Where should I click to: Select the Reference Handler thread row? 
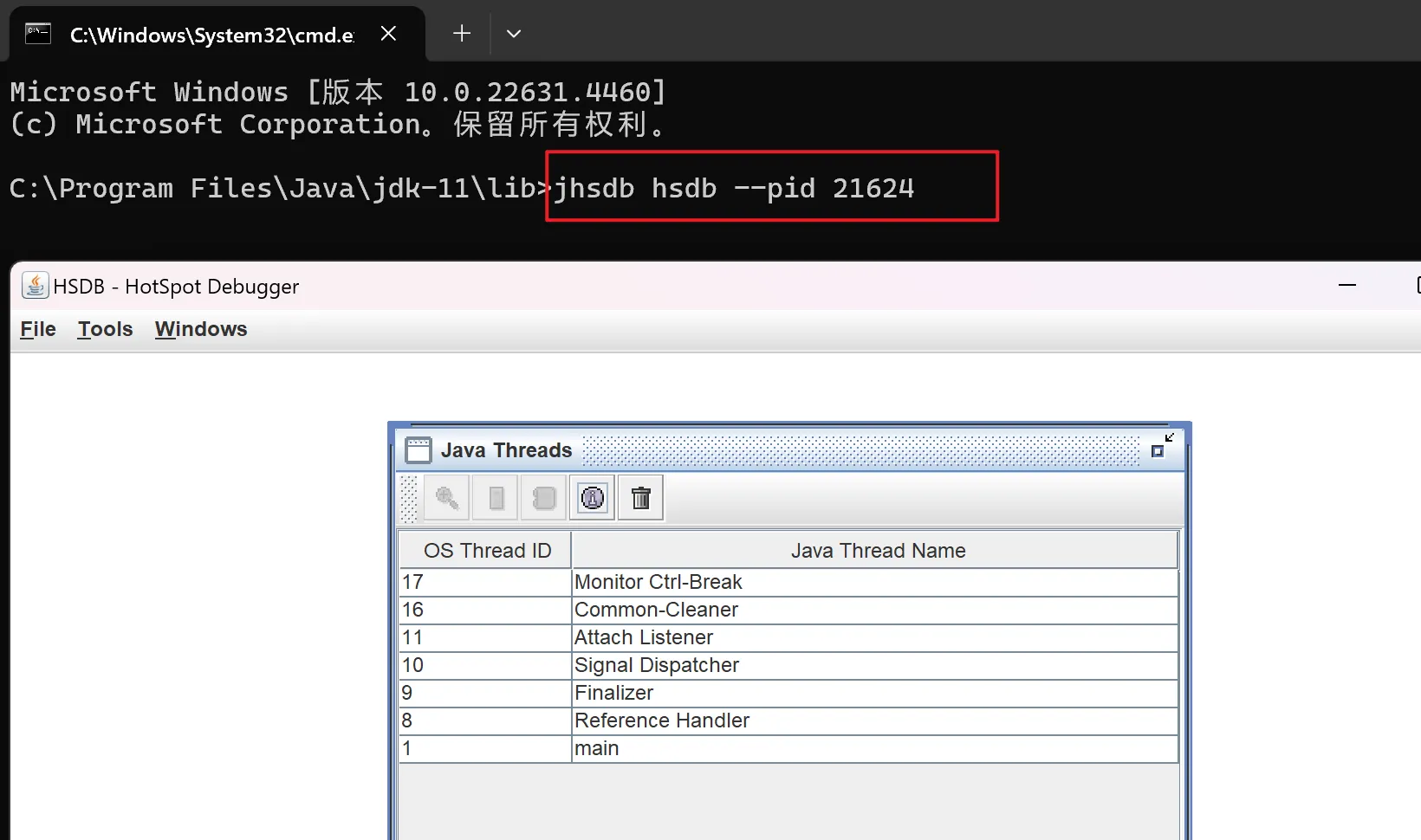pos(788,720)
